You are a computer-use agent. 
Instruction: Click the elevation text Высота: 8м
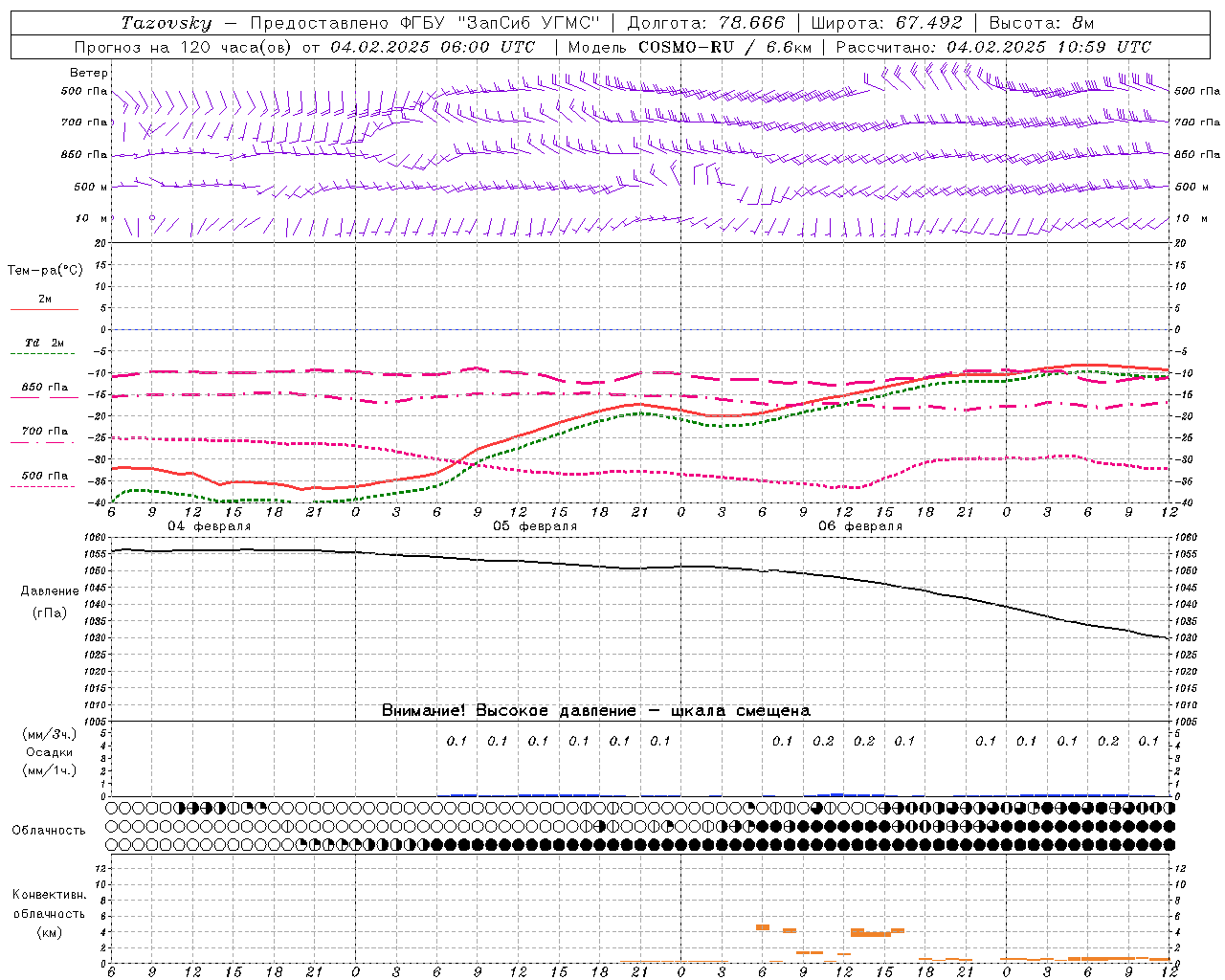point(1041,23)
